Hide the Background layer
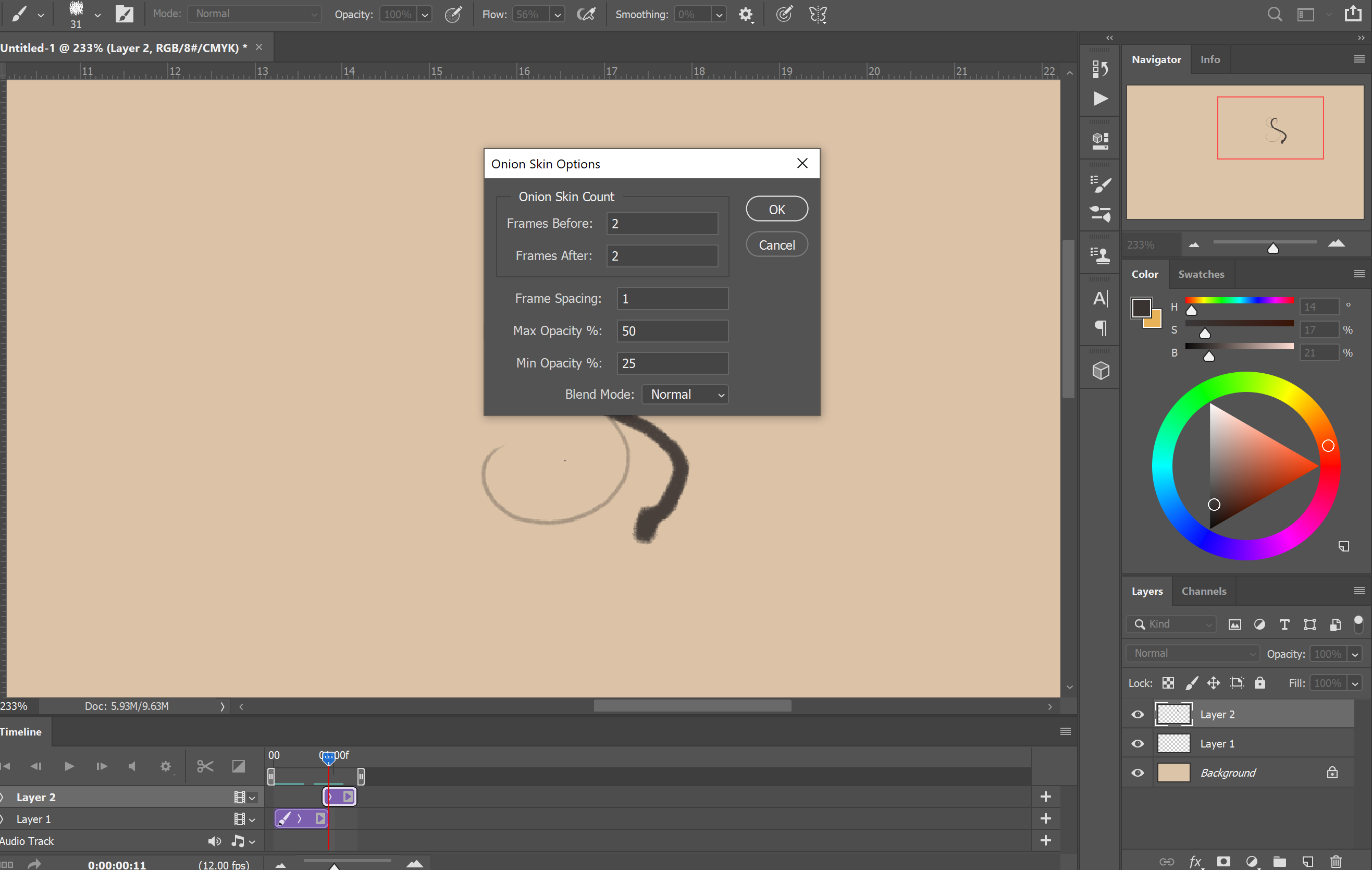Viewport: 1372px width, 870px height. point(1138,772)
